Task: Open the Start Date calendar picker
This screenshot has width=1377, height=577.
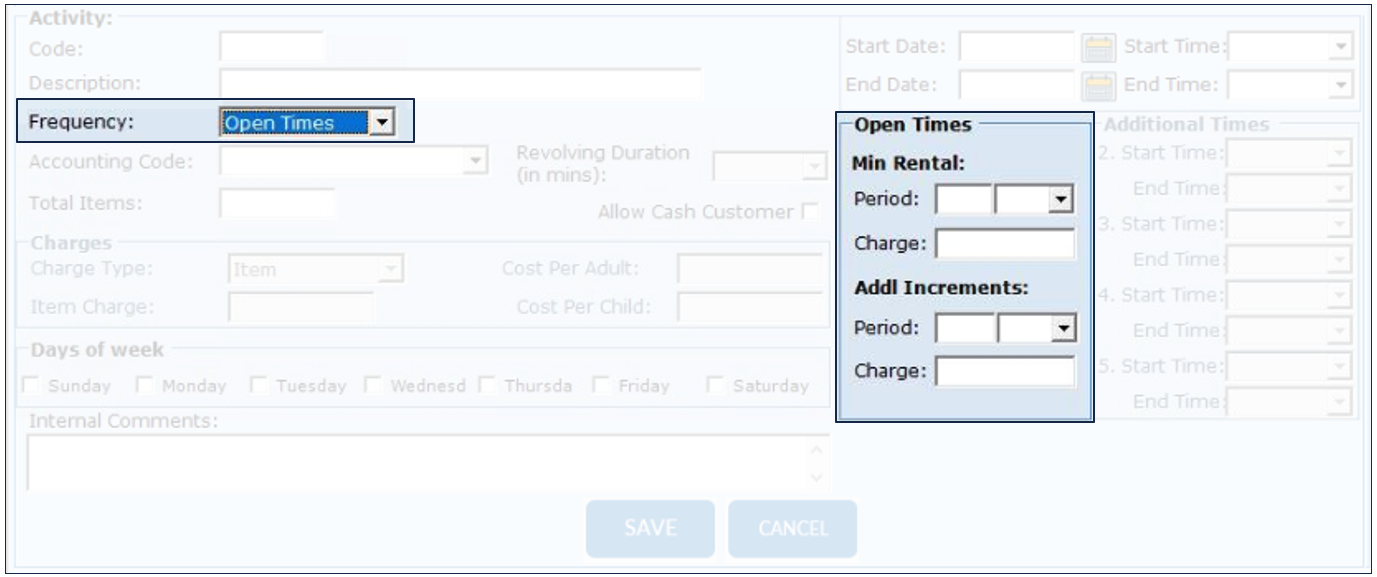Action: click(x=1099, y=47)
